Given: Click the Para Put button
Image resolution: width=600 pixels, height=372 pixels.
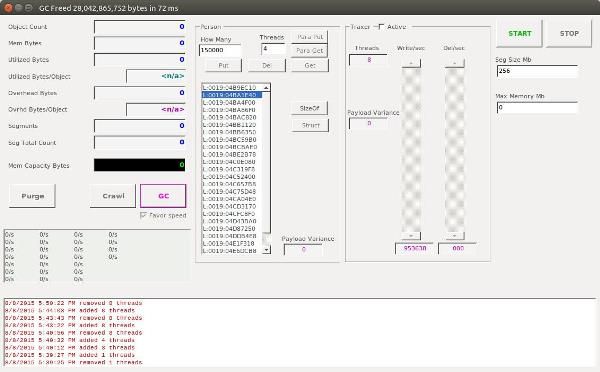Looking at the screenshot, I should [310, 37].
